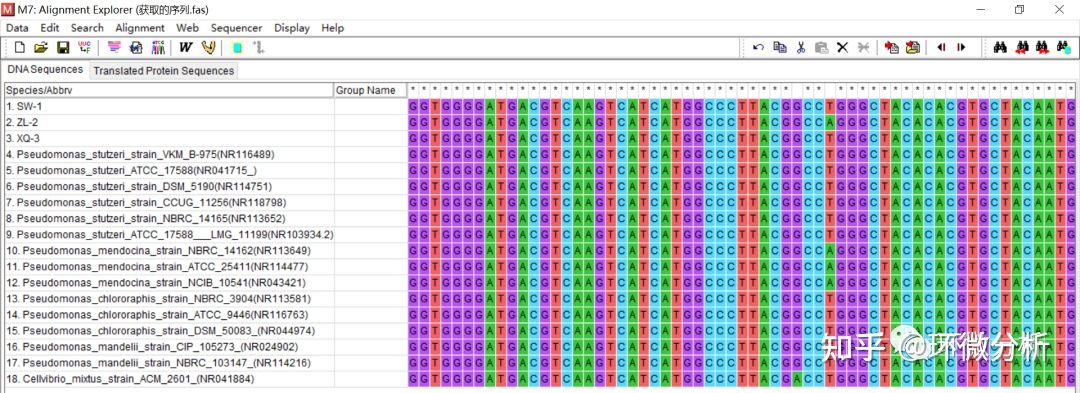Switch to the DNA Sequences tab
The width and height of the screenshot is (1080, 393).
coord(45,70)
